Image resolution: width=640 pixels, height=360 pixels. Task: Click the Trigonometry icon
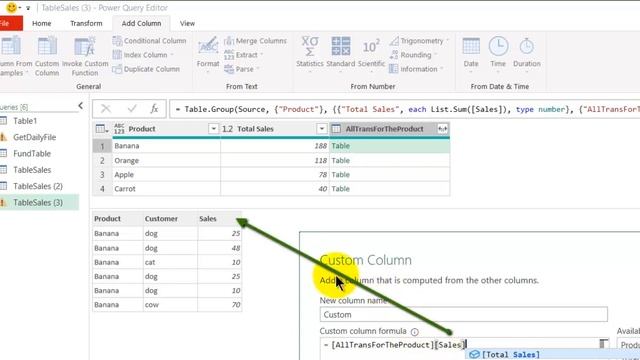pyautogui.click(x=394, y=41)
